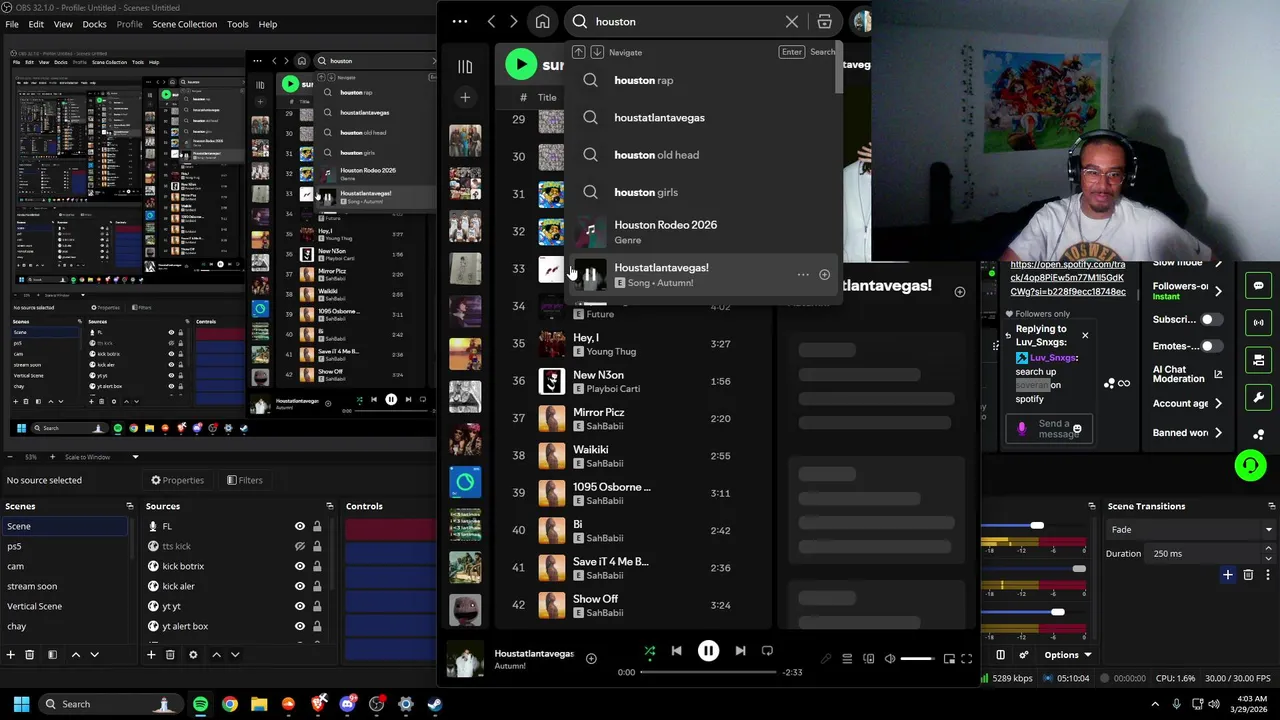This screenshot has width=1280, height=720.
Task: Toggle Emotes-only chat switch
Action: [1211, 346]
